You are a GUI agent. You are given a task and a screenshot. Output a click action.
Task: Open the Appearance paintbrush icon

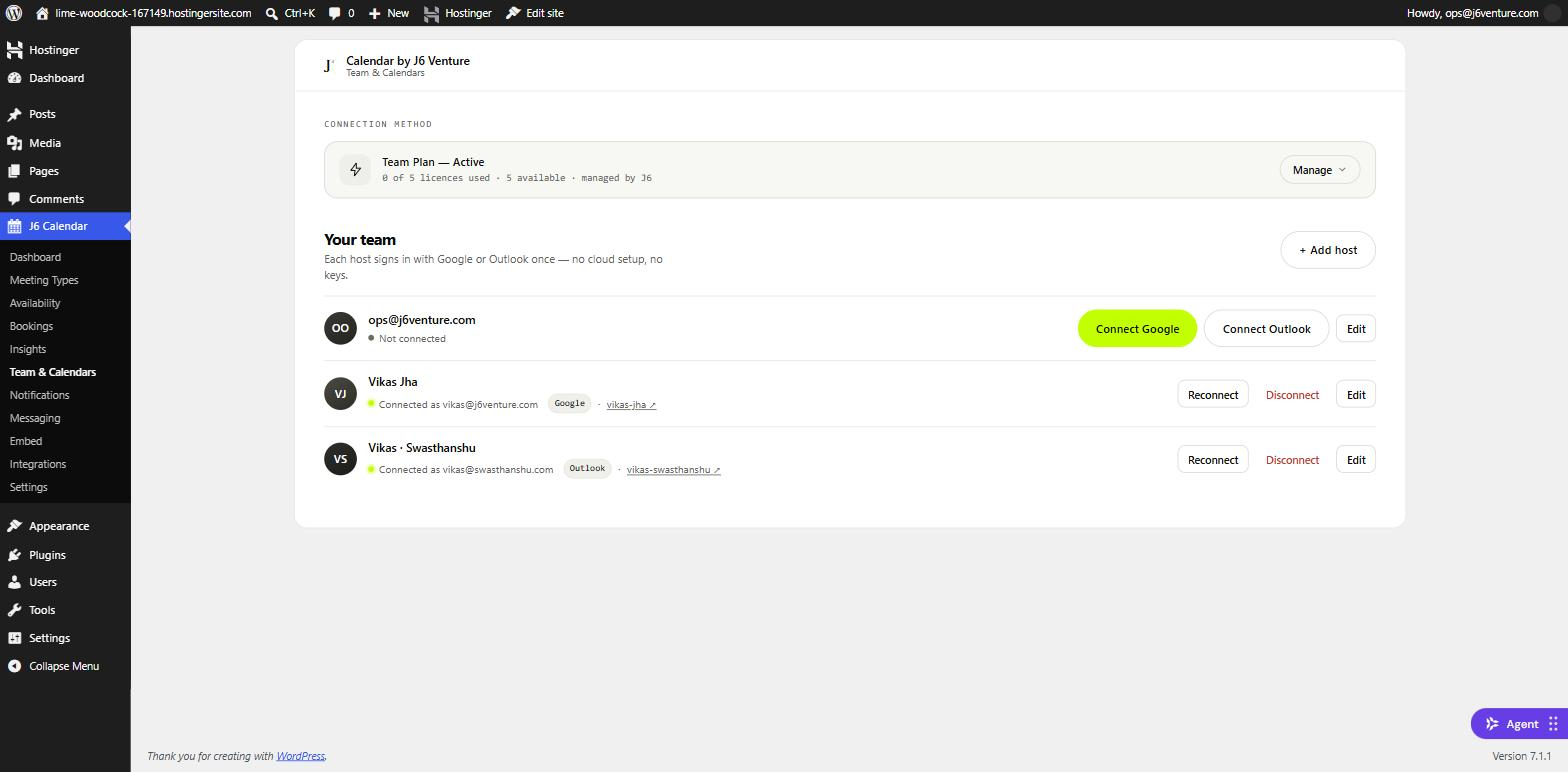tap(14, 526)
